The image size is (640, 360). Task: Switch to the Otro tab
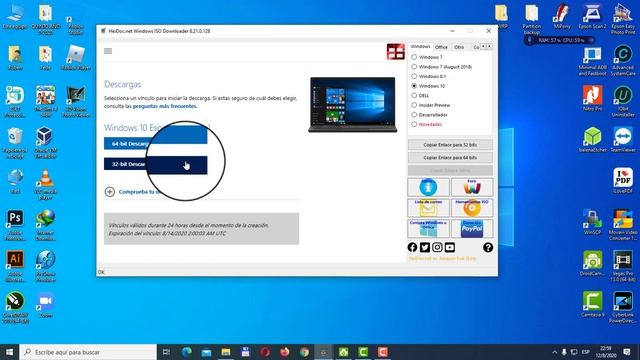(459, 47)
